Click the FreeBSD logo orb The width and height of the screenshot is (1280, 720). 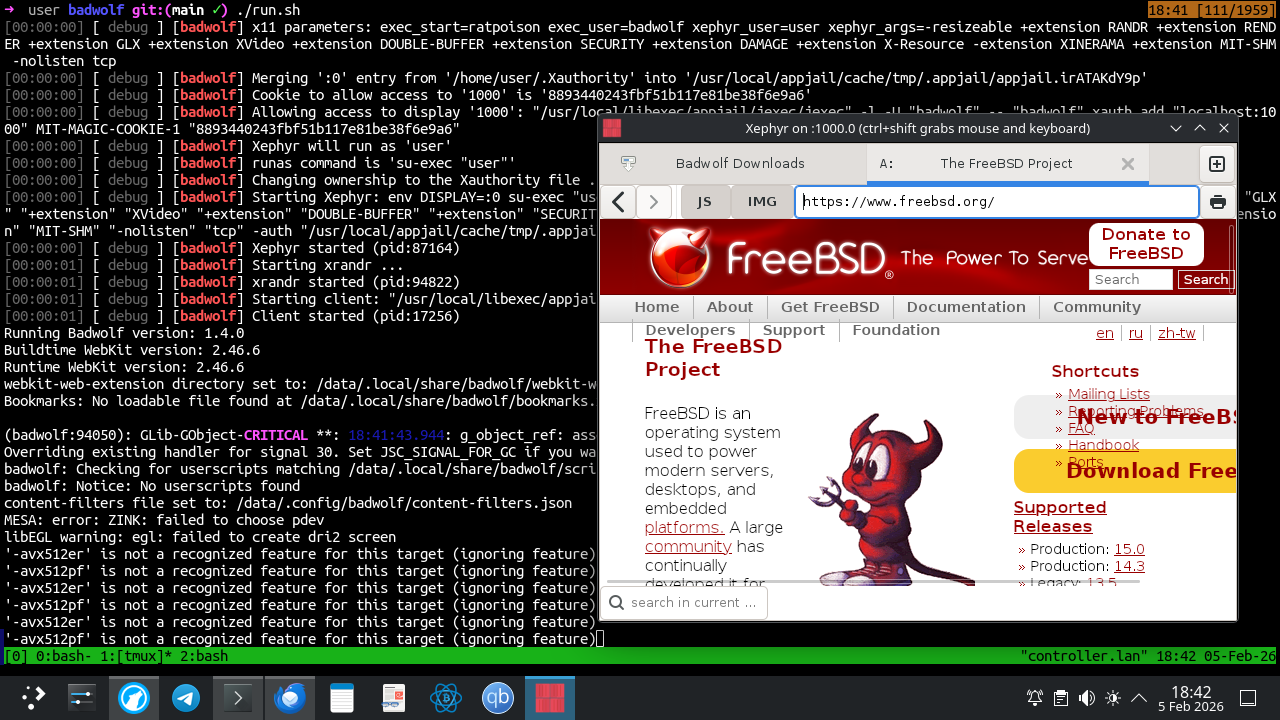(680, 256)
